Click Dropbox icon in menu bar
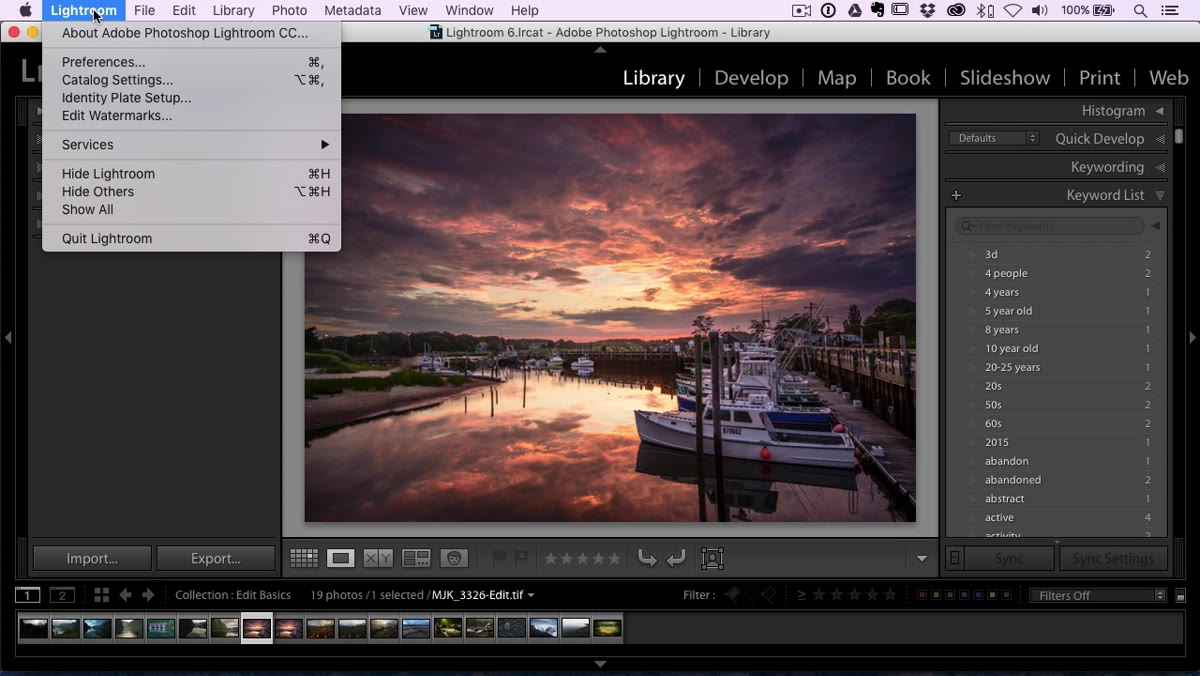This screenshot has height=676, width=1200. pos(928,10)
